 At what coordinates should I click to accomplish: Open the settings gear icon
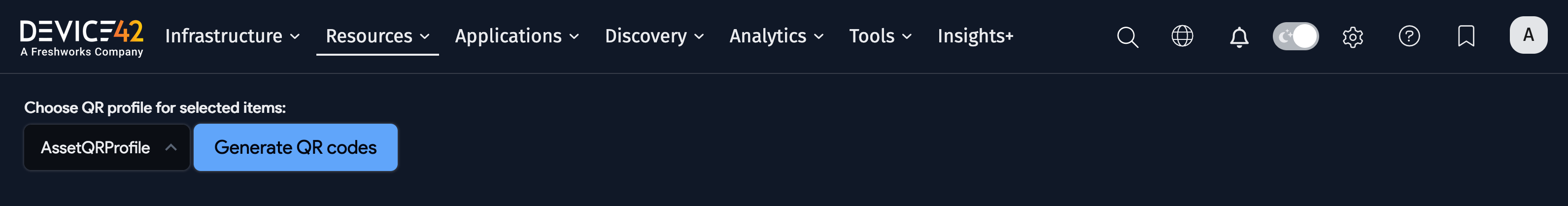tap(1353, 36)
